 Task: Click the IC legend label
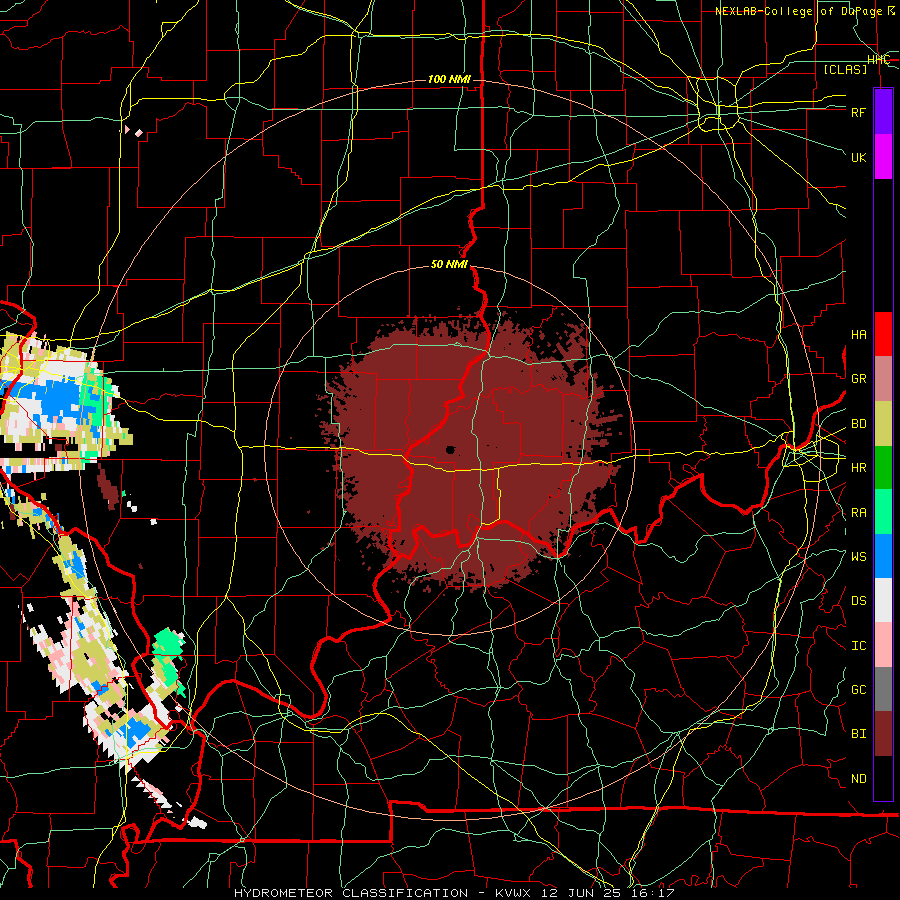pyautogui.click(x=858, y=646)
